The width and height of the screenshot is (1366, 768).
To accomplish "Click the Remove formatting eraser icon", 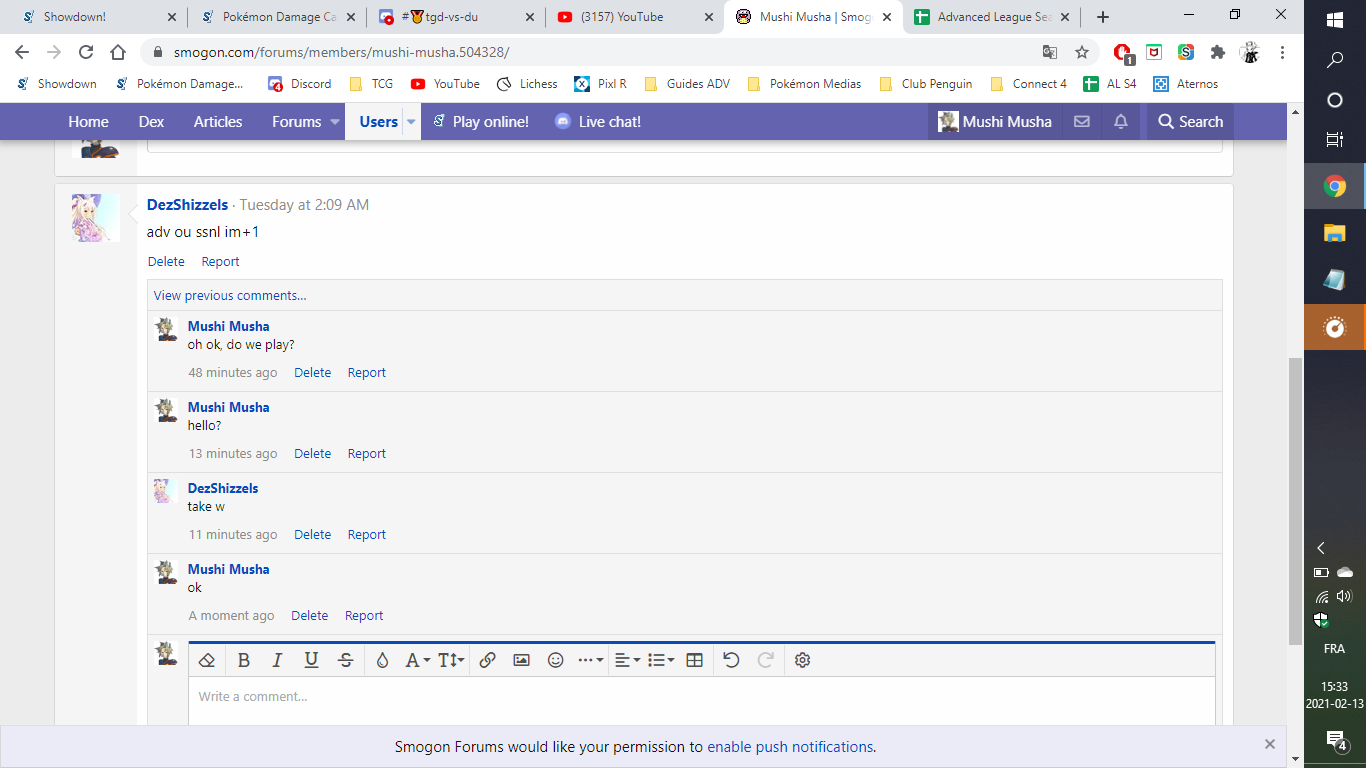I will coord(207,660).
